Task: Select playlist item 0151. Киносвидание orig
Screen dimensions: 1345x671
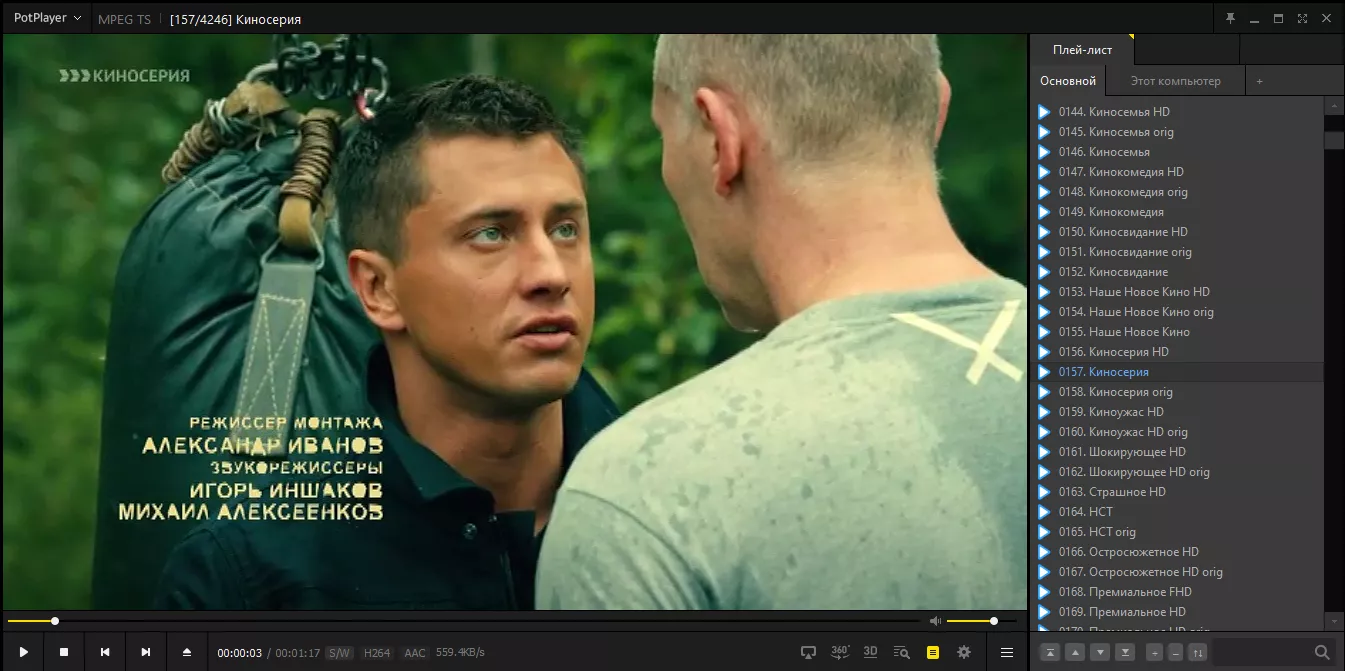Action: [x=1178, y=252]
